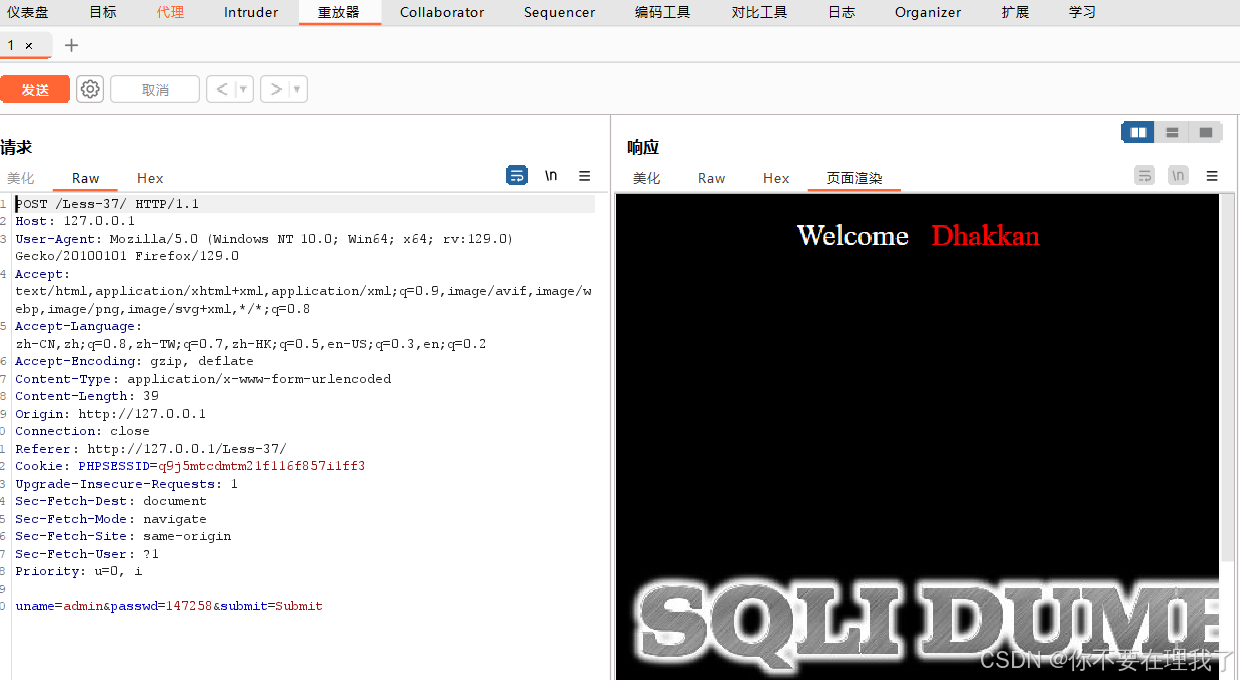Click the 取消 cancel button
Viewport: 1240px width, 680px height.
coord(155,89)
